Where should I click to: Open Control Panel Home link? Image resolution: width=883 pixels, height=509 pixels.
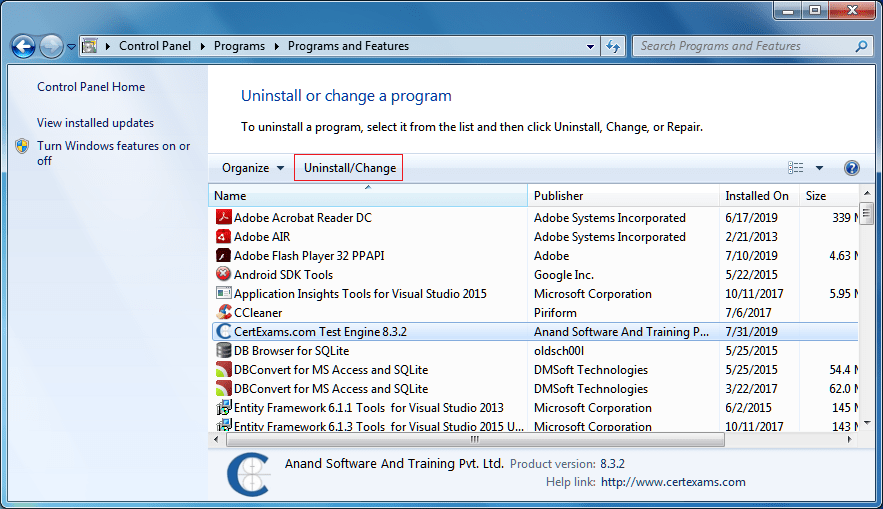point(91,87)
